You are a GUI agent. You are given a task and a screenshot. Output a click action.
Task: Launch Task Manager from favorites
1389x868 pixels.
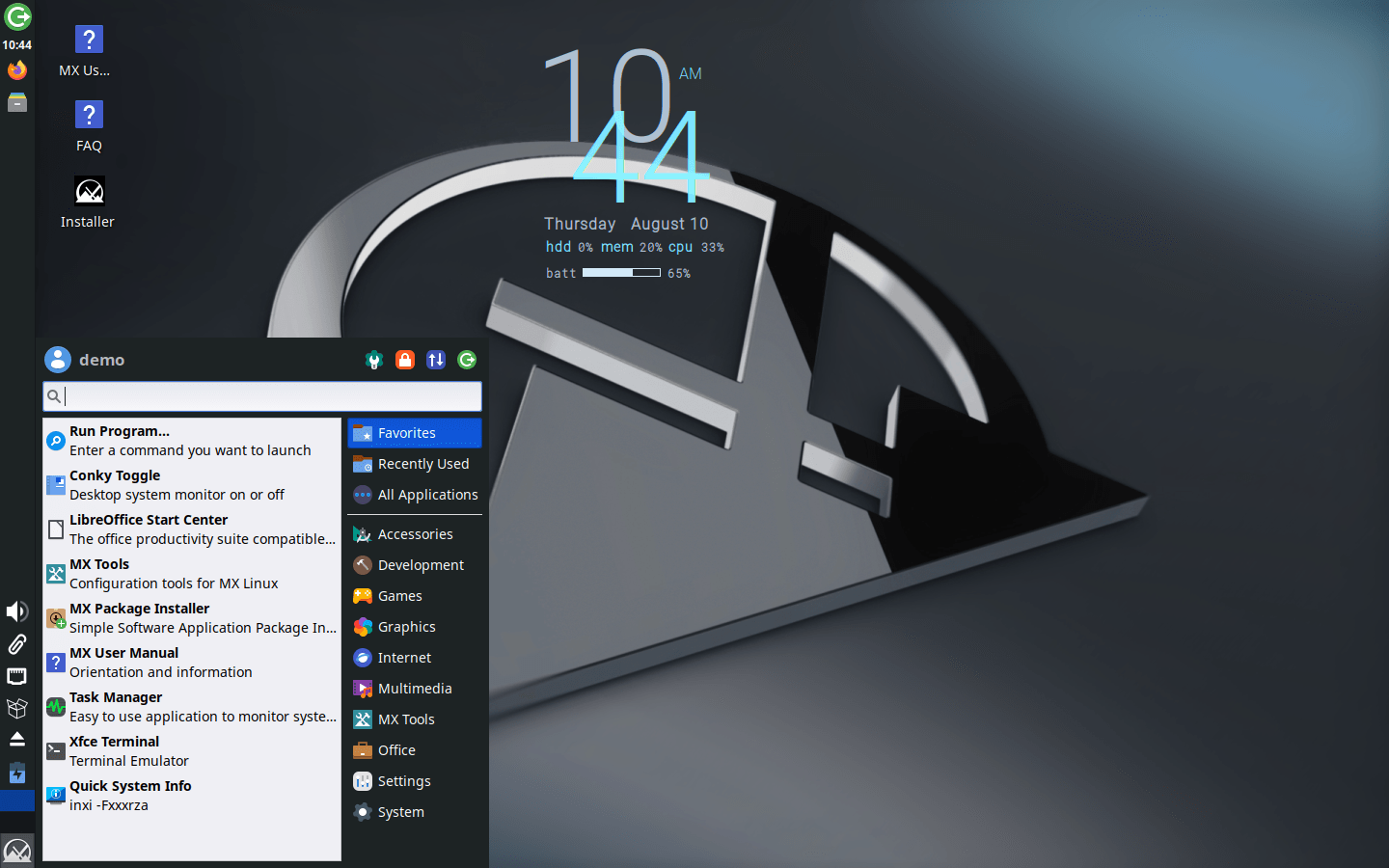click(x=192, y=707)
